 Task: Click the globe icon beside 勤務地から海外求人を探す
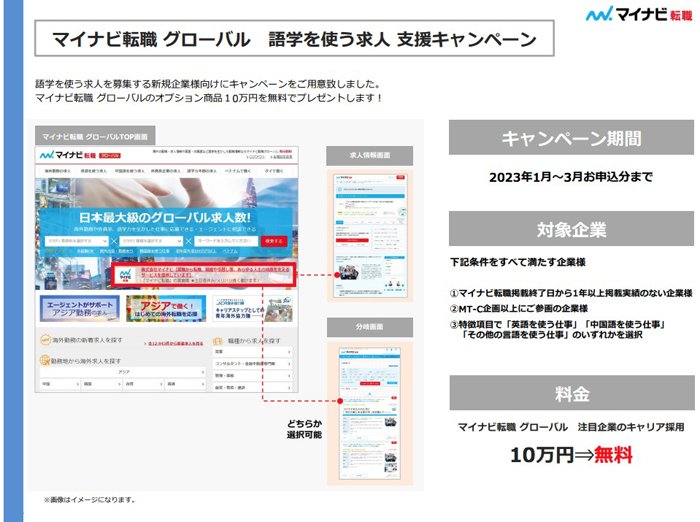coord(45,360)
